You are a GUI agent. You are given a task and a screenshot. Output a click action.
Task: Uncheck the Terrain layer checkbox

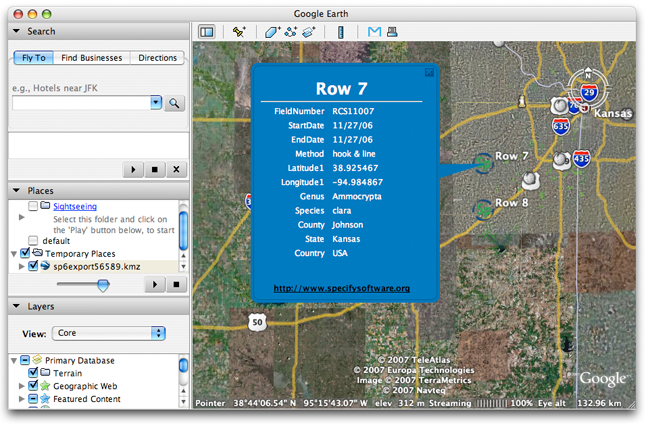coord(33,372)
